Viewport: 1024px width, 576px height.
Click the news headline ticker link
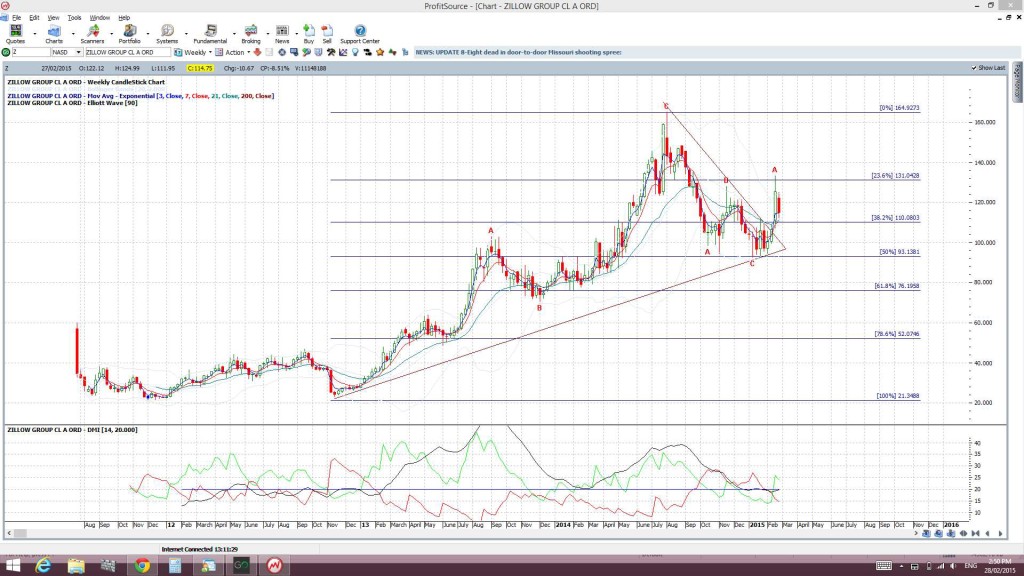(x=519, y=52)
